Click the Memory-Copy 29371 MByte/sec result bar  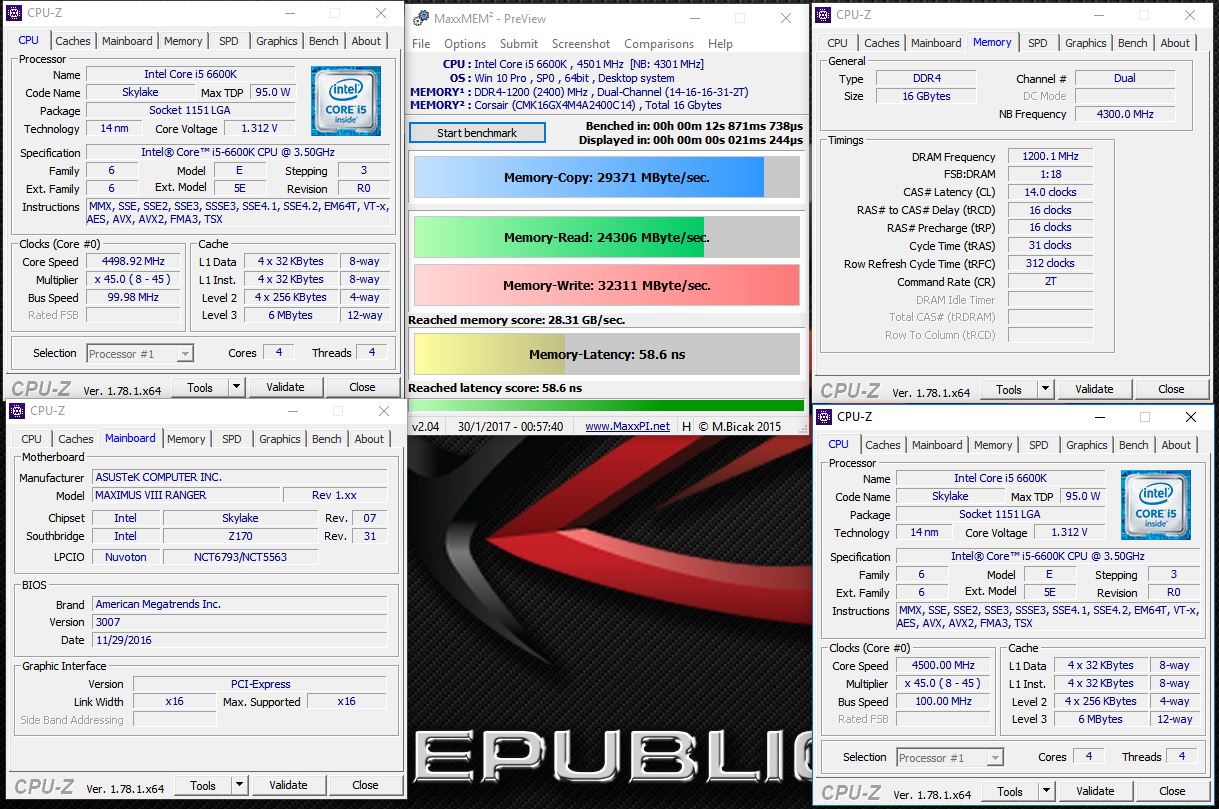click(x=607, y=177)
